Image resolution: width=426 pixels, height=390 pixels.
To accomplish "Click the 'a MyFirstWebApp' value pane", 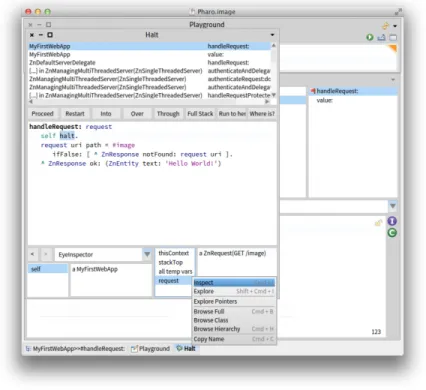I will [111, 280].
